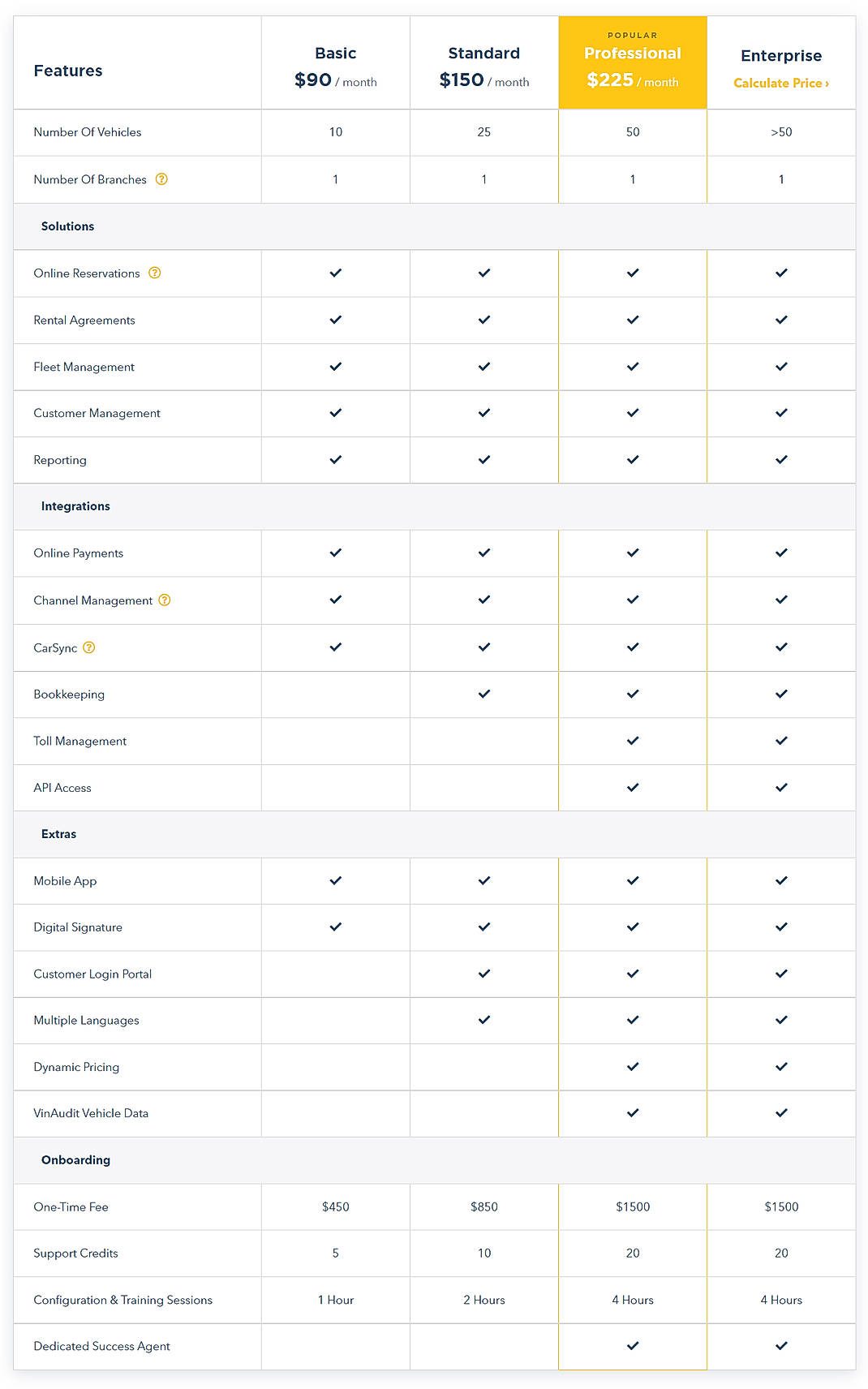Image resolution: width=868 pixels, height=1389 pixels.
Task: Select the Professional plan header
Action: pos(632,62)
